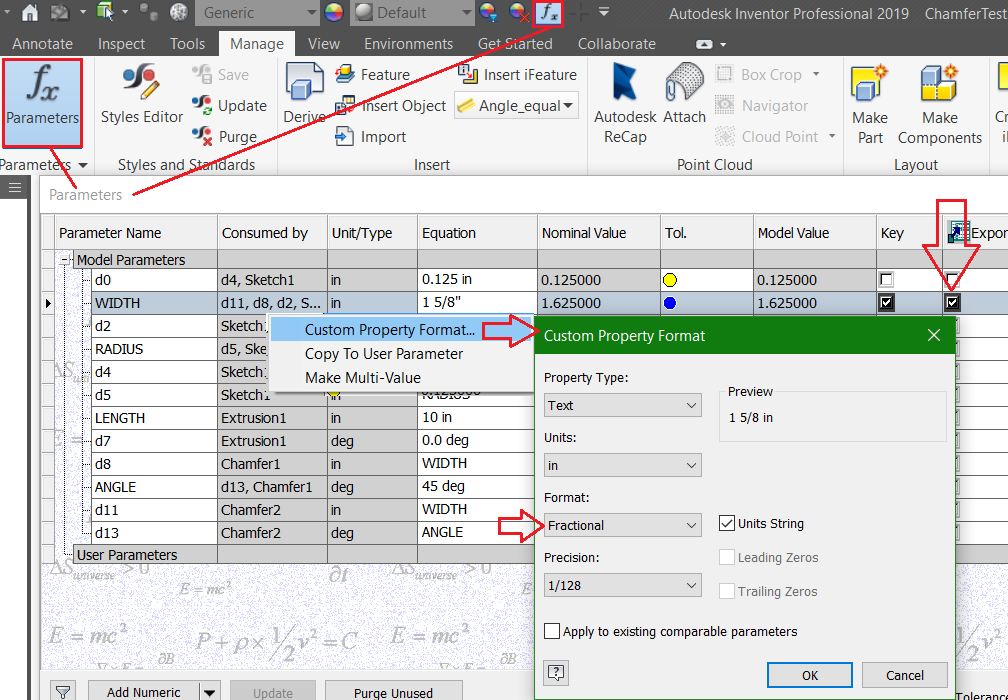Viewport: 1008px width, 700px height.
Task: Click the Parameter Name column header
Action: [x=136, y=233]
